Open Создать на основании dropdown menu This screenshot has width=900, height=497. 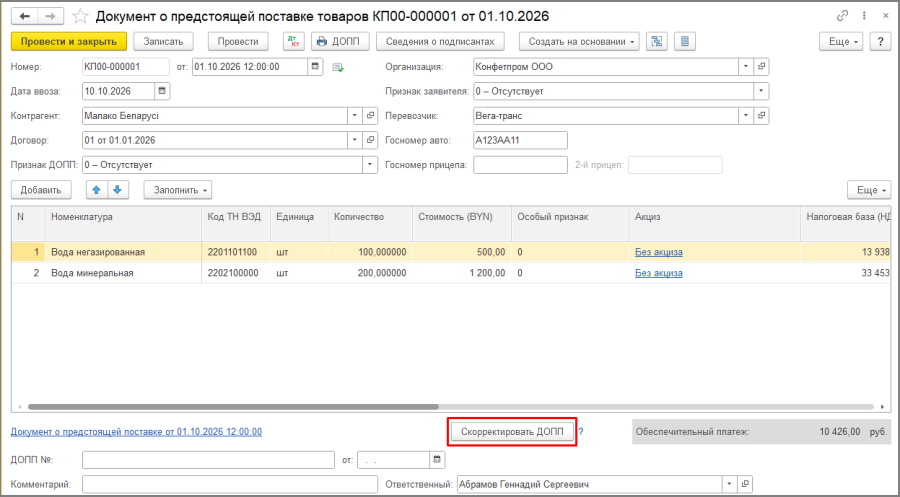point(579,41)
